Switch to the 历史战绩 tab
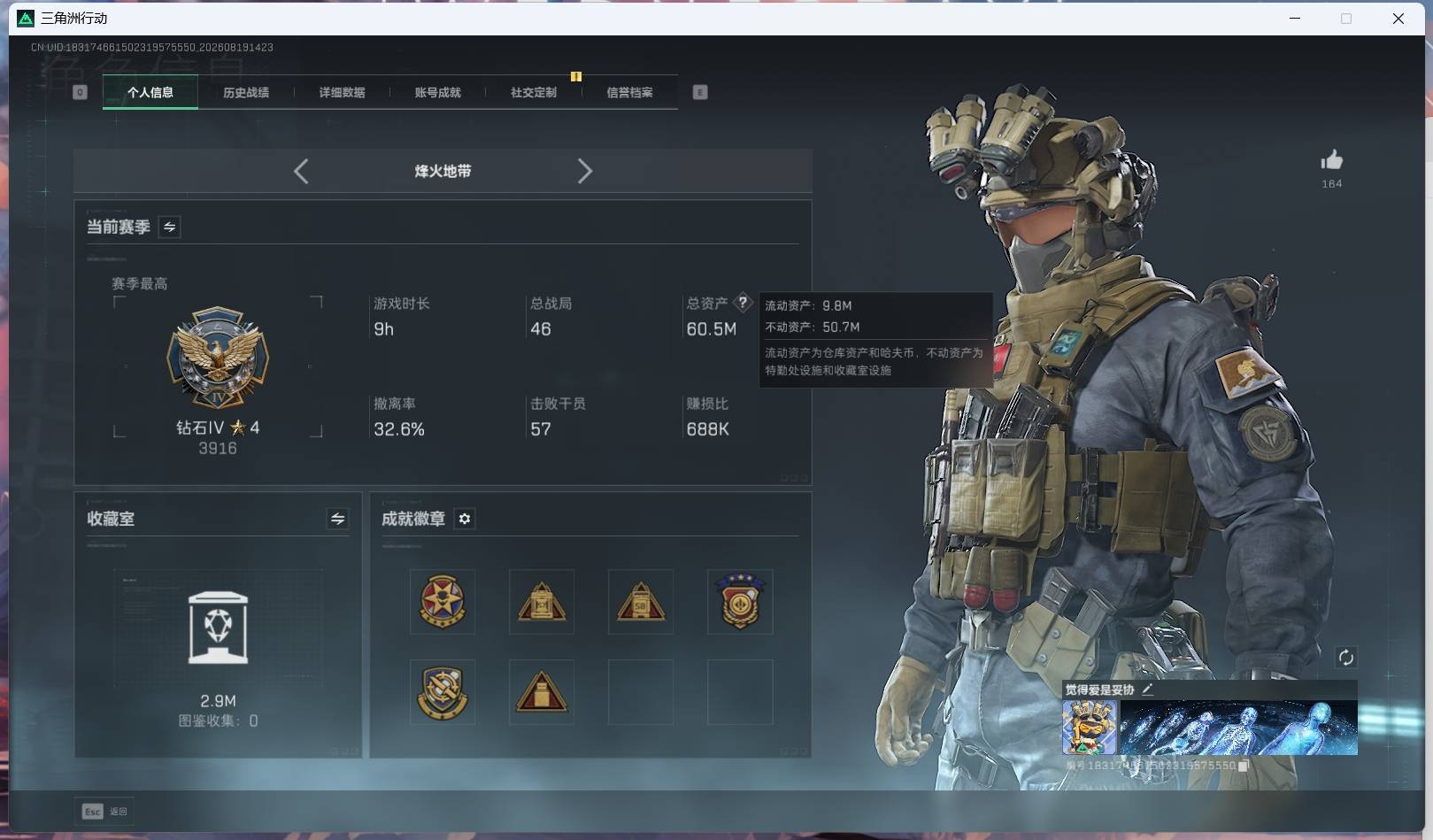Viewport: 1433px width, 840px height. coord(246,92)
